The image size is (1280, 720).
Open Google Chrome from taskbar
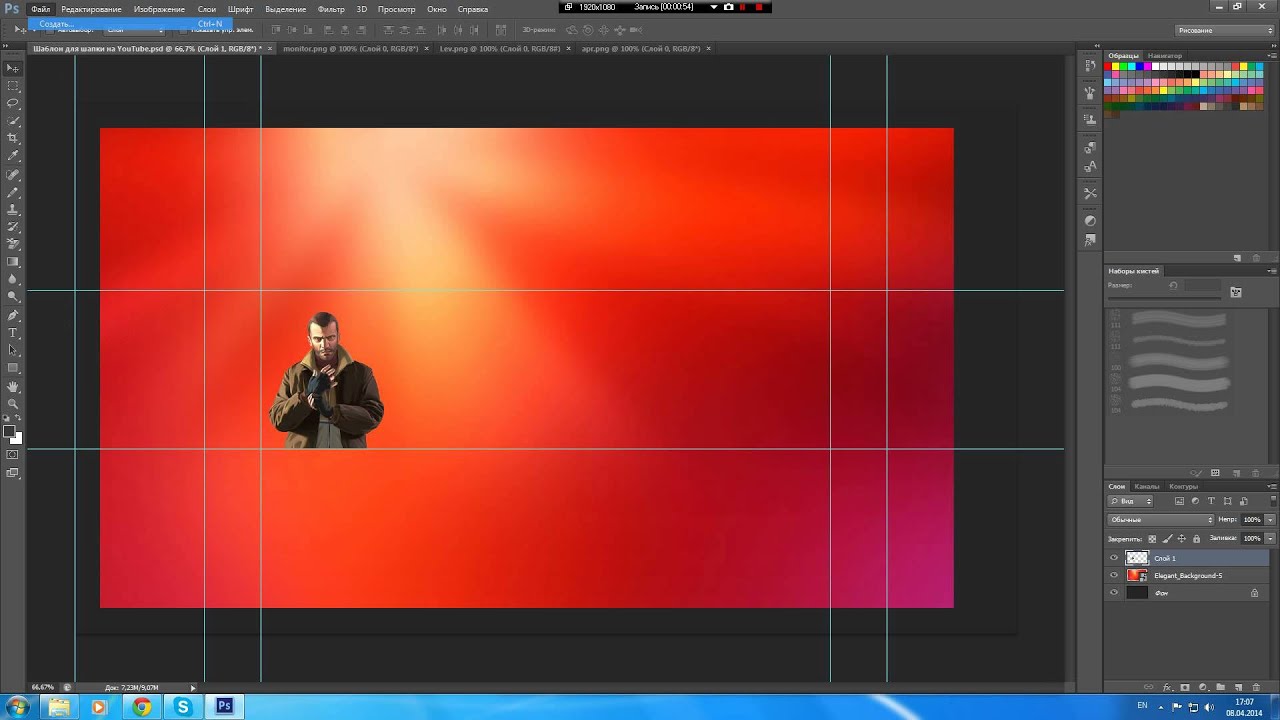[x=141, y=707]
